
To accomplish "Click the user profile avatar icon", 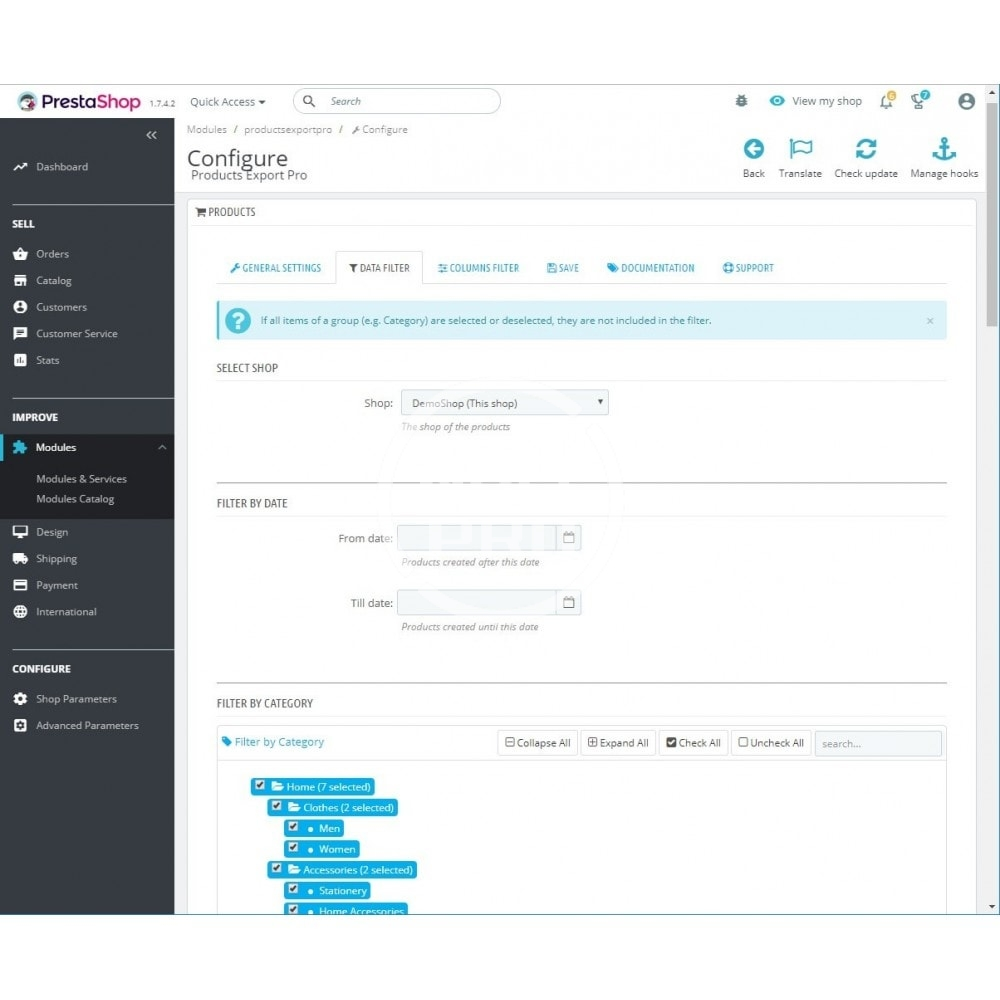I will 966,101.
